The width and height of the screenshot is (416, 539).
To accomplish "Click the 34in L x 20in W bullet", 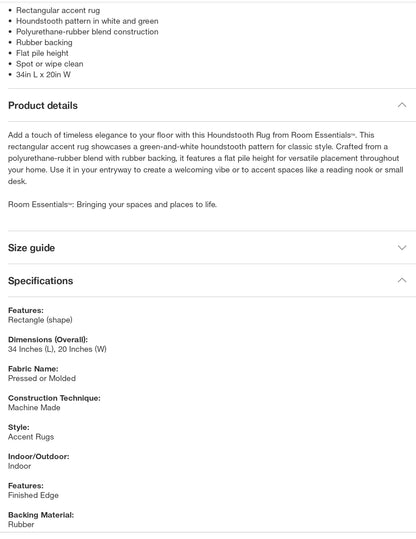I will (x=43, y=74).
